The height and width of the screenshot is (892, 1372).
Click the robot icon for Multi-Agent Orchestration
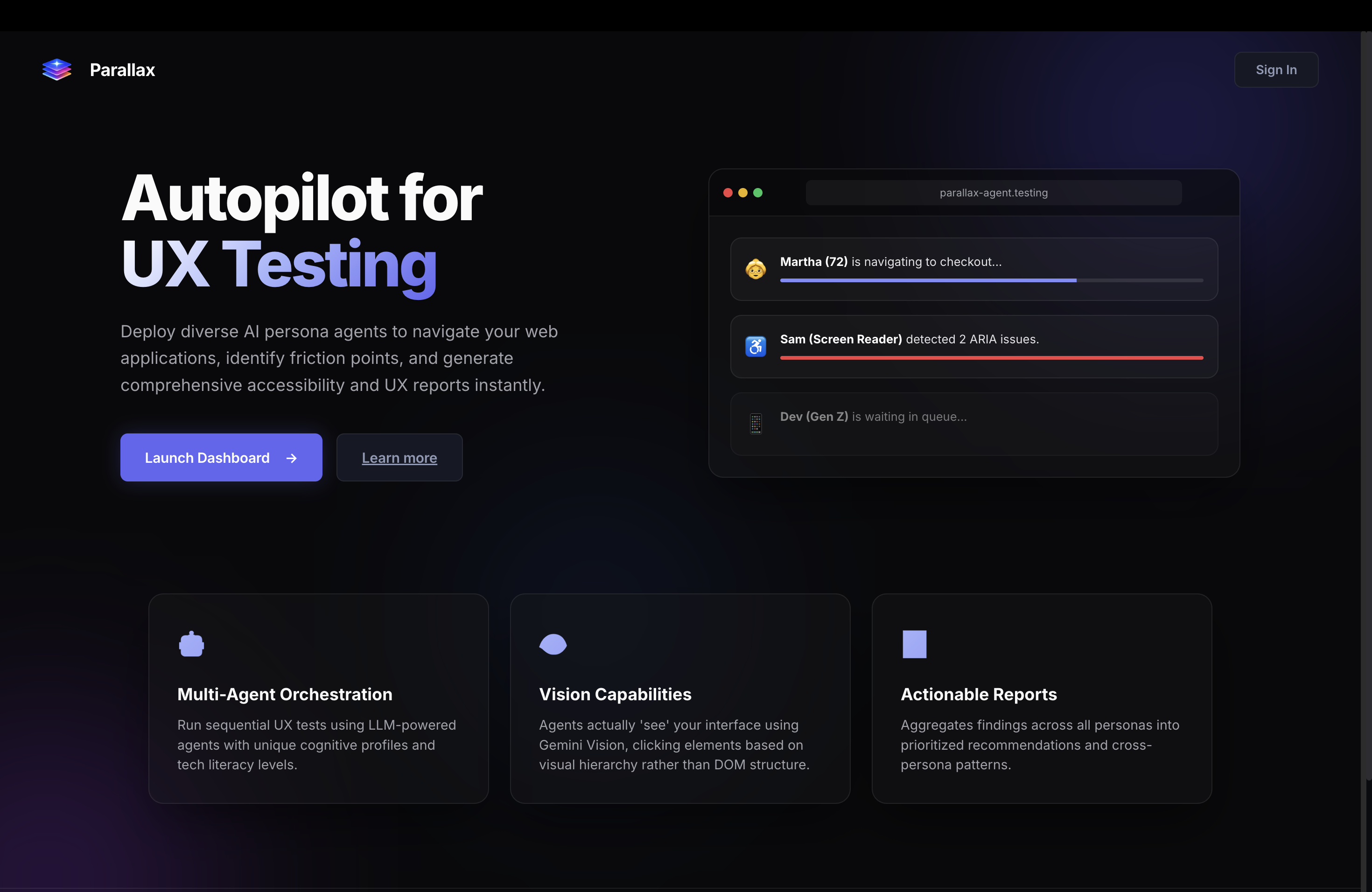[191, 644]
